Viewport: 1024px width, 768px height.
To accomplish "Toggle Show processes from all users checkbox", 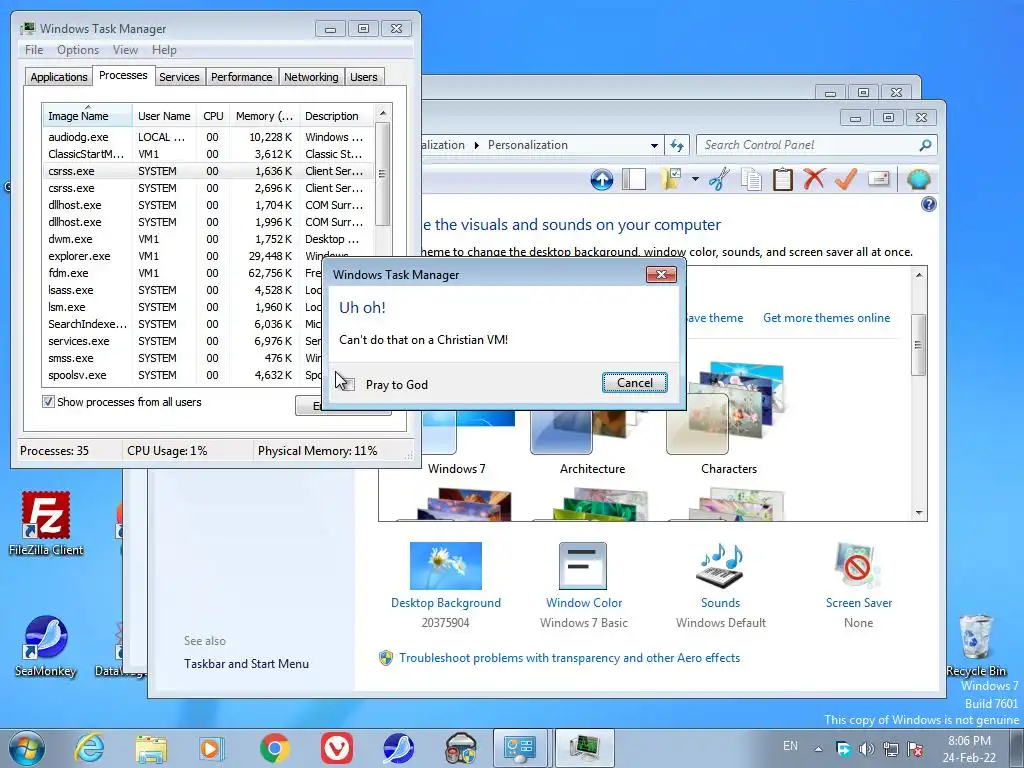I will [48, 402].
